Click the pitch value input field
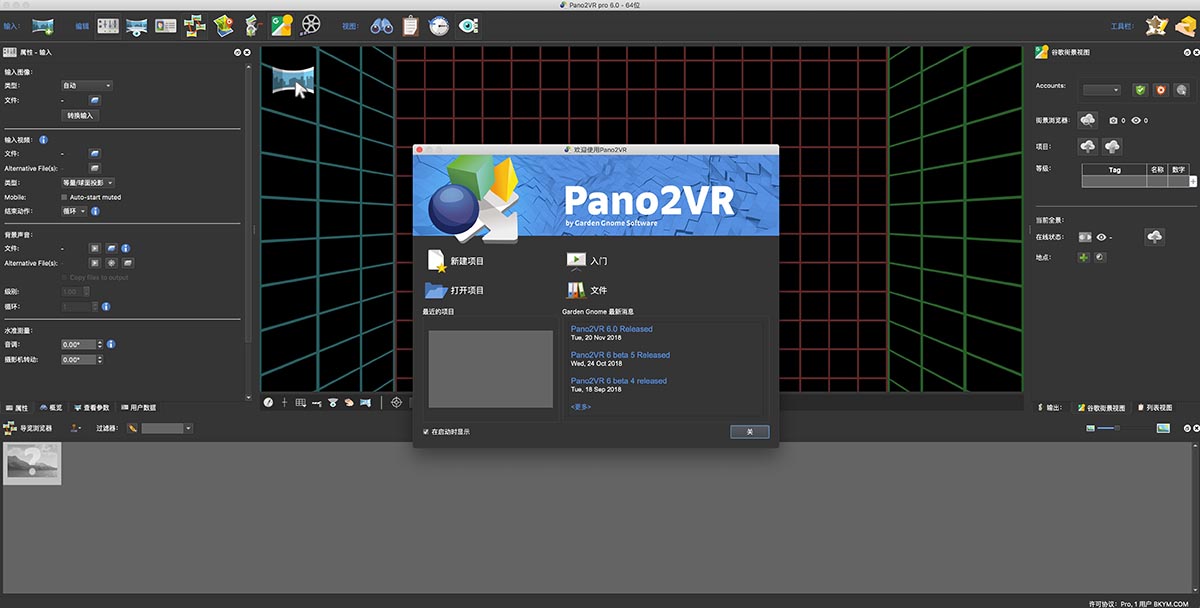The image size is (1200, 608). (78, 345)
